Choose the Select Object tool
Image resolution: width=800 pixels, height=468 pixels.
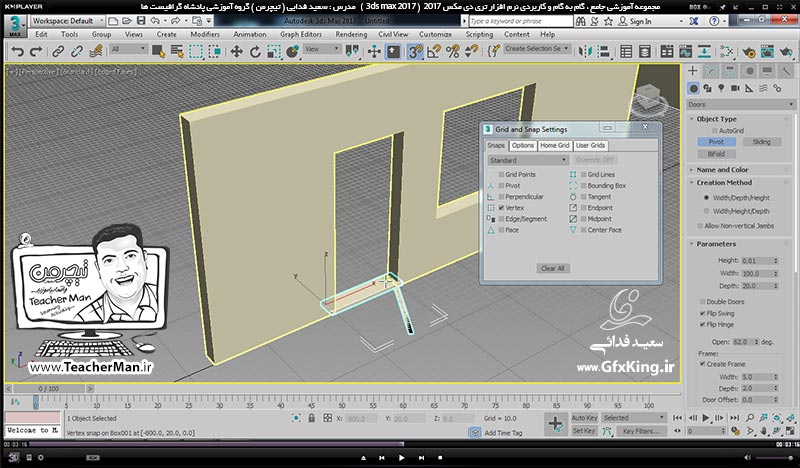158,51
